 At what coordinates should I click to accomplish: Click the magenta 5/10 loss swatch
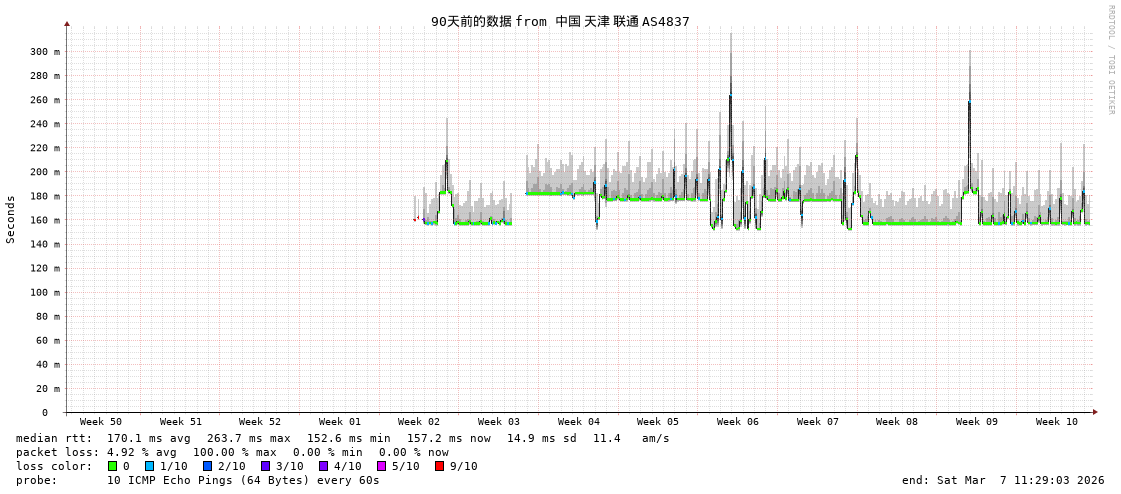381,466
